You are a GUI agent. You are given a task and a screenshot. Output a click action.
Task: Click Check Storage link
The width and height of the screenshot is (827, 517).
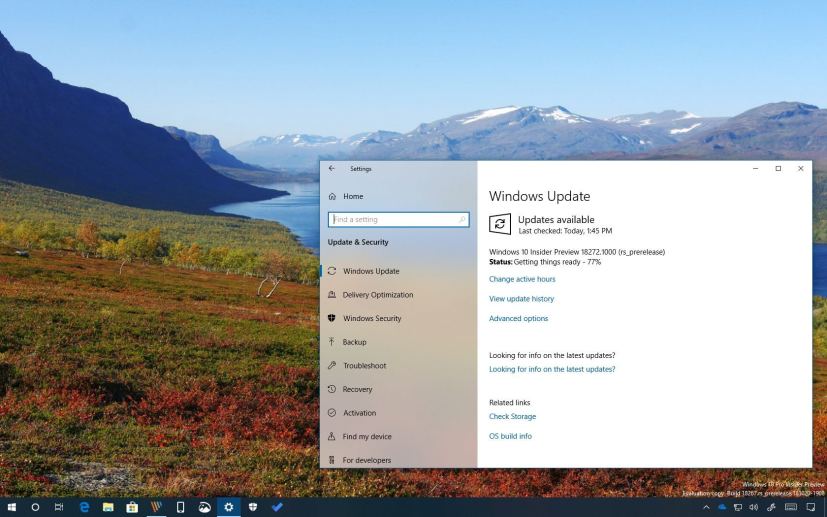[x=513, y=416]
